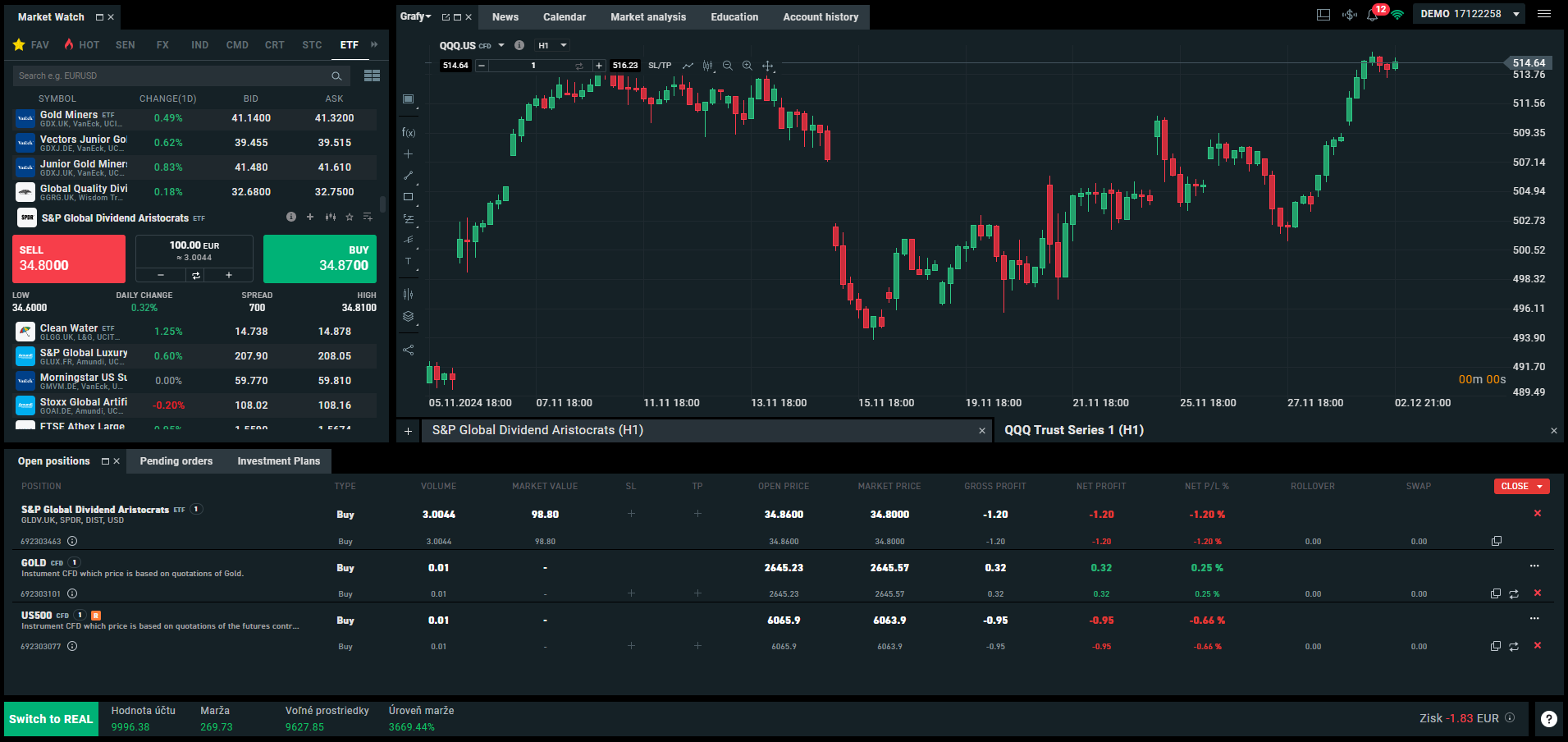
Task: Click the share chart icon
Action: point(408,350)
